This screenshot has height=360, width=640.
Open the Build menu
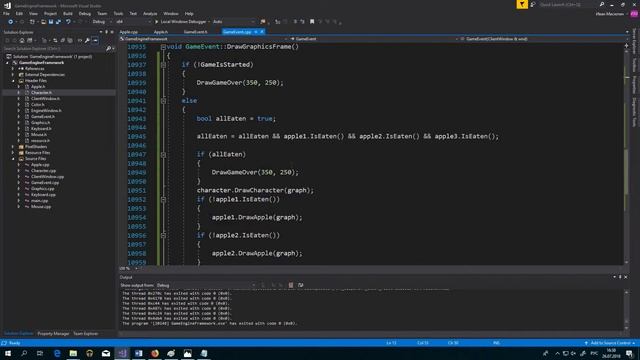pyautogui.click(x=68, y=13)
